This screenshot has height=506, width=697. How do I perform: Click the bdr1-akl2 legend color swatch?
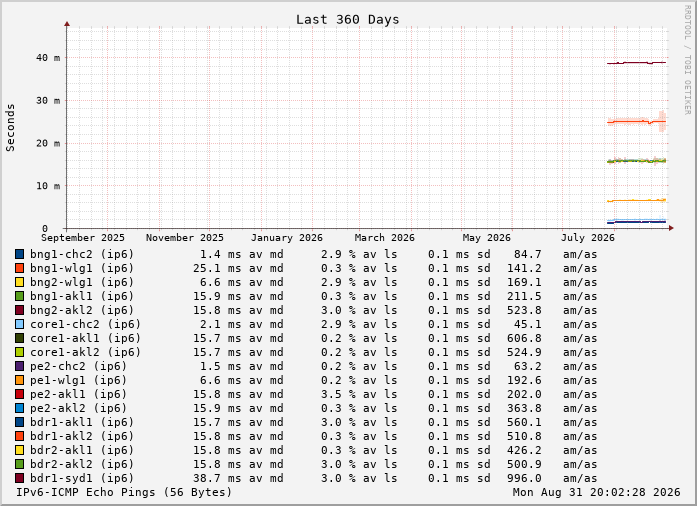tap(20, 436)
